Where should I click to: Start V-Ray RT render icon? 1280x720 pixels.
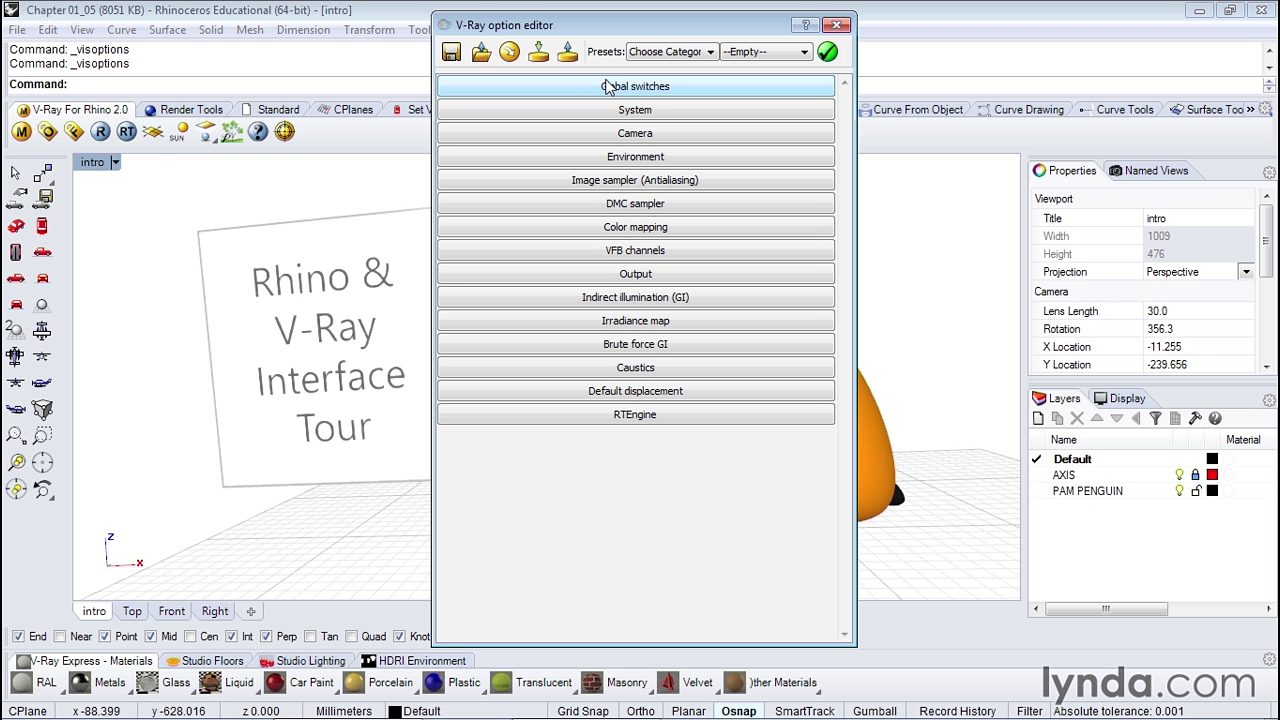coord(126,132)
